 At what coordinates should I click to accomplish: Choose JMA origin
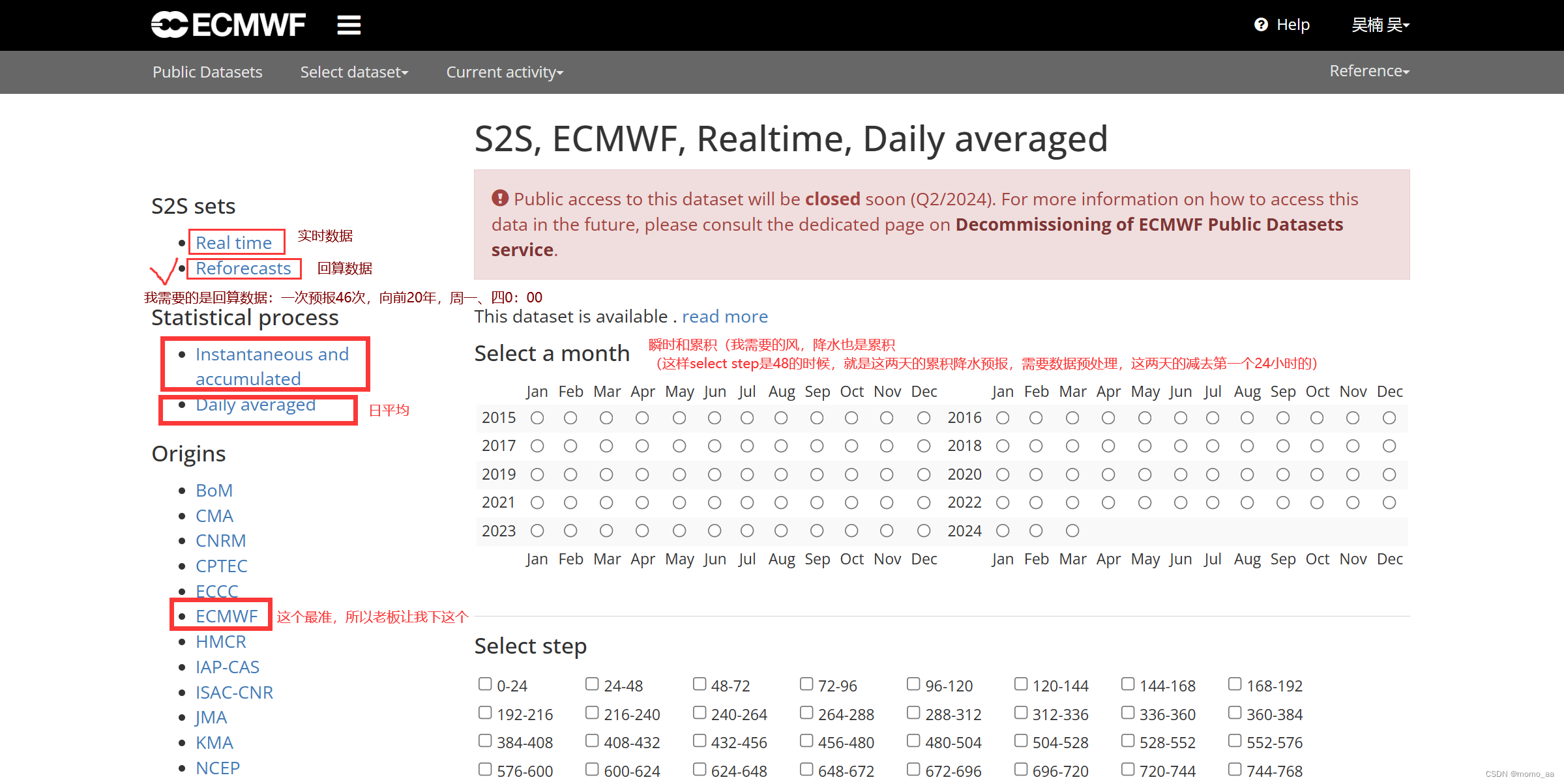(211, 717)
